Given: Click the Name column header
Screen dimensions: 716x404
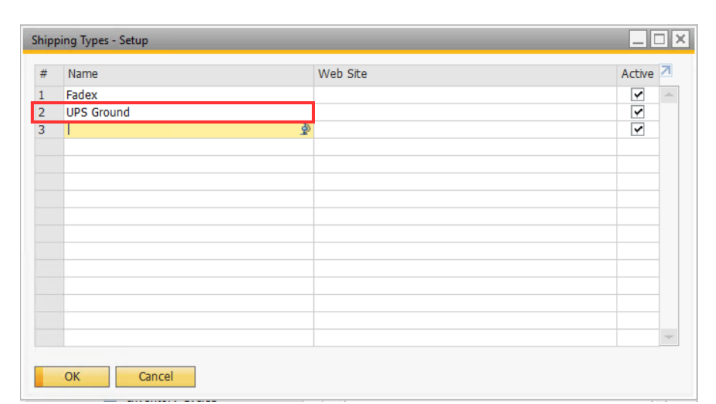Looking at the screenshot, I should (188, 74).
